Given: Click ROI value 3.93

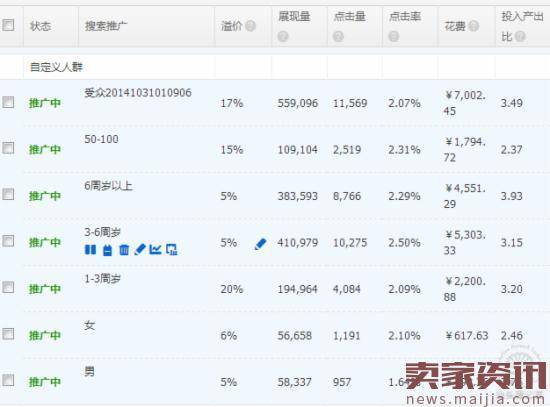Looking at the screenshot, I should [x=511, y=196].
